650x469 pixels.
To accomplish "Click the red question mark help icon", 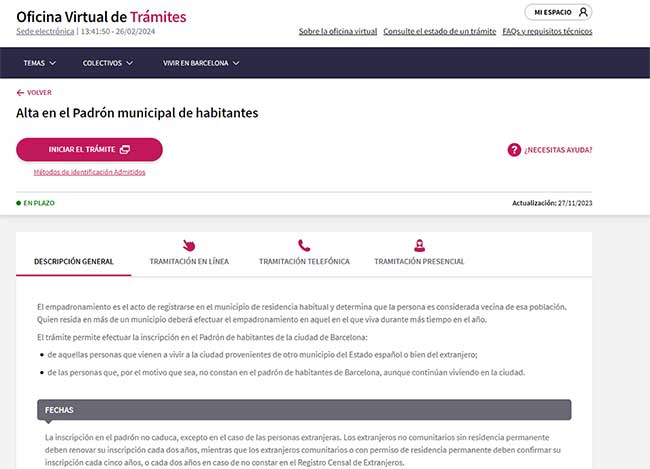I will [514, 150].
